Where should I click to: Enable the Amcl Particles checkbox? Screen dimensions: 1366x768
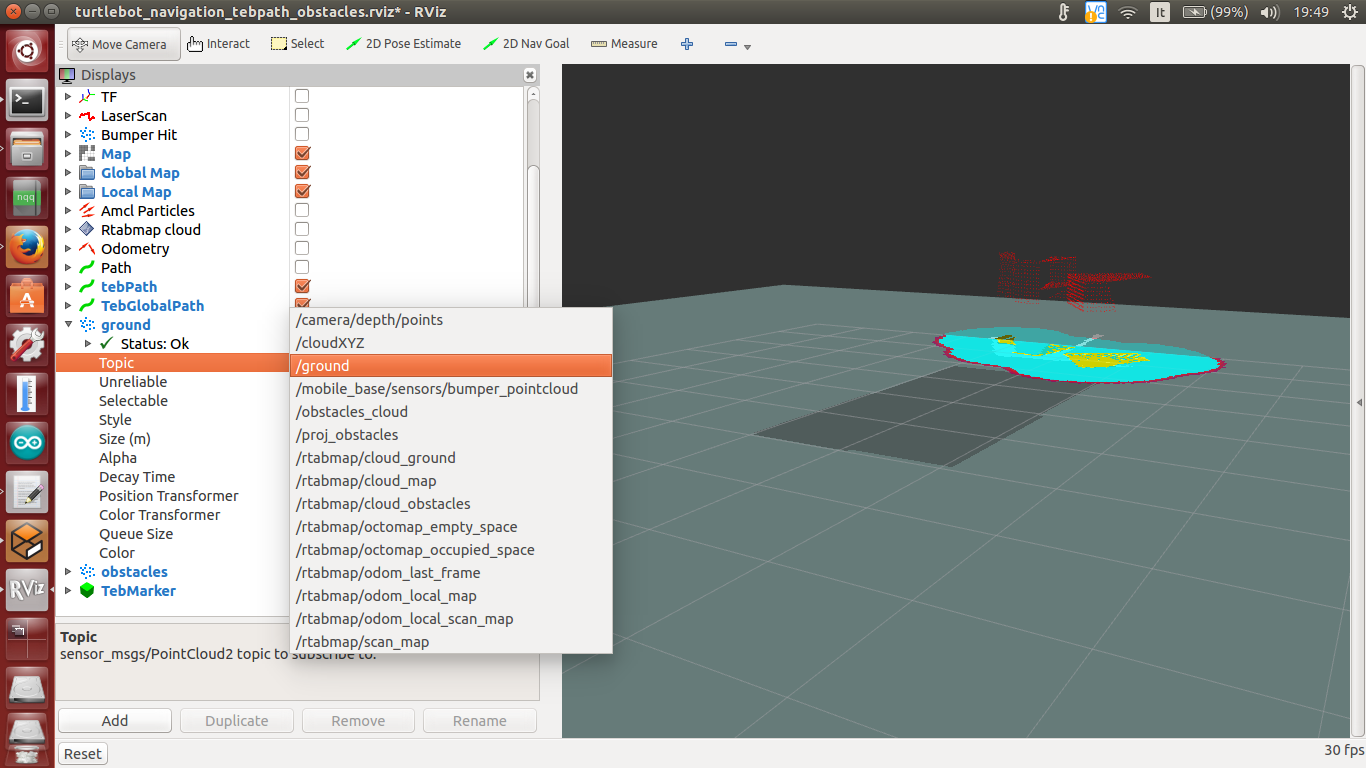[x=302, y=211]
